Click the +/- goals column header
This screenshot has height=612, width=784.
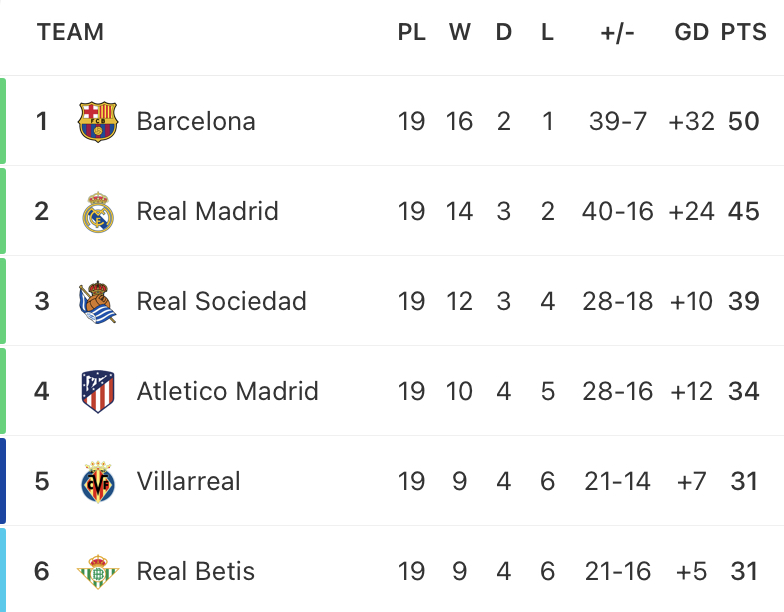pos(618,32)
